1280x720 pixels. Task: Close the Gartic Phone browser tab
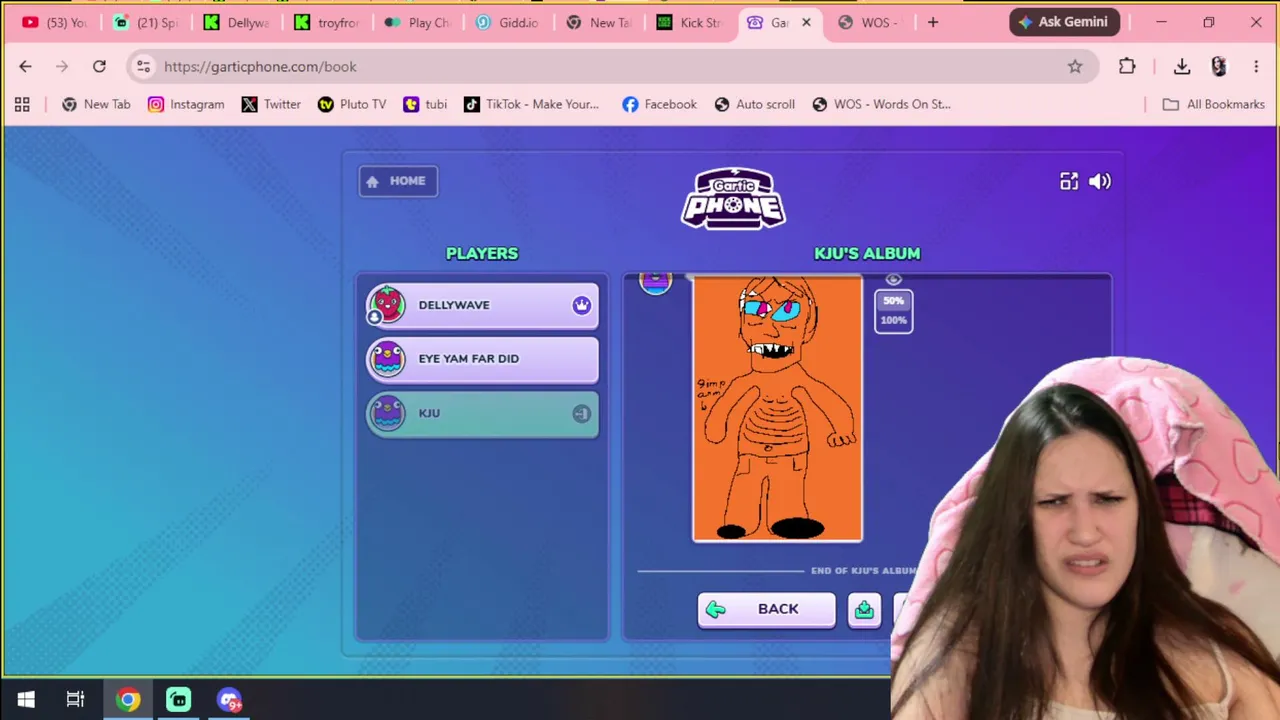[806, 23]
